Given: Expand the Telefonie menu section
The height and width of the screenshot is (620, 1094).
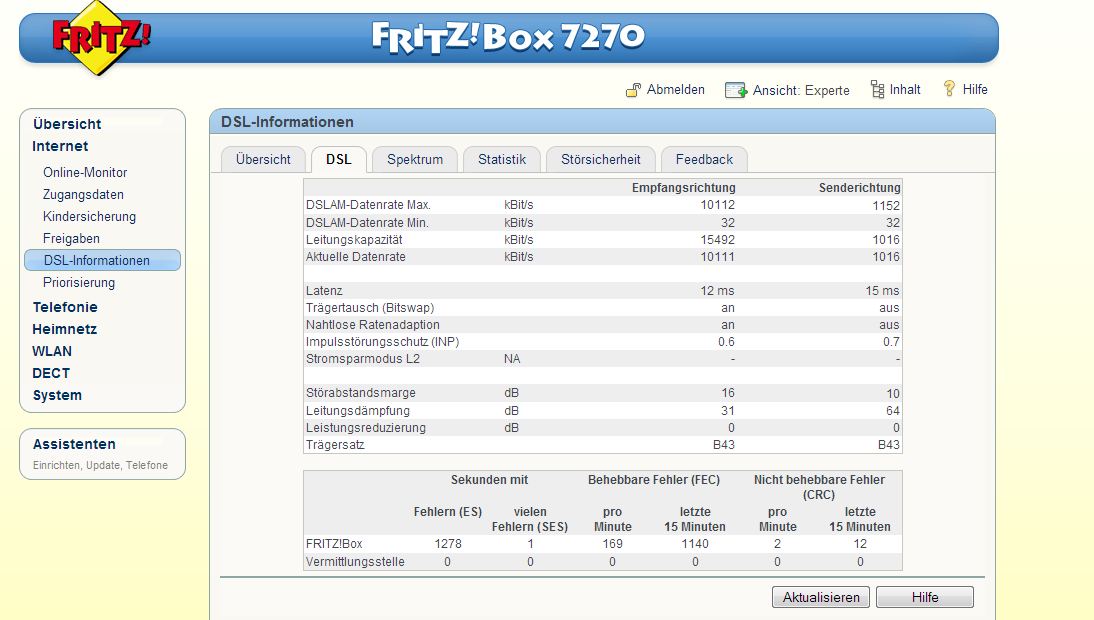Looking at the screenshot, I should click(65, 307).
